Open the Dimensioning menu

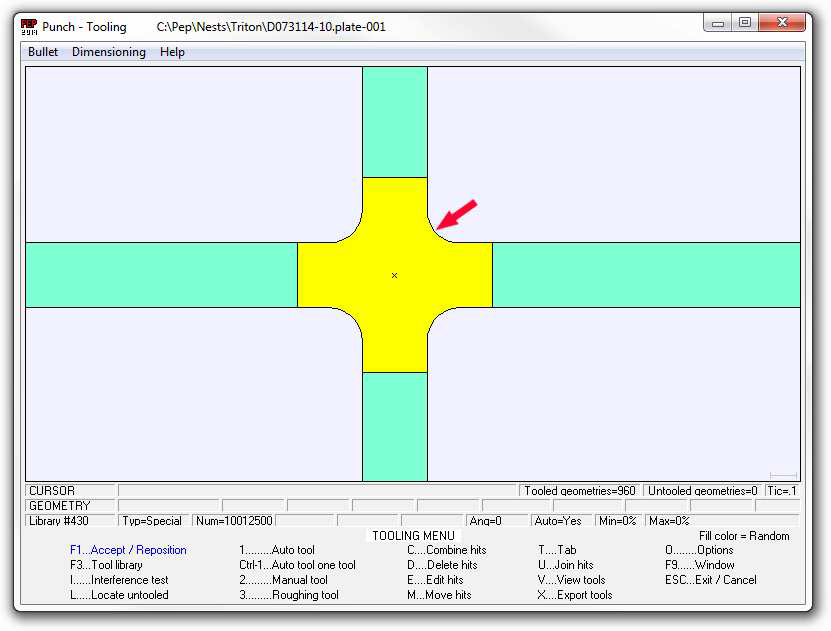coord(108,52)
